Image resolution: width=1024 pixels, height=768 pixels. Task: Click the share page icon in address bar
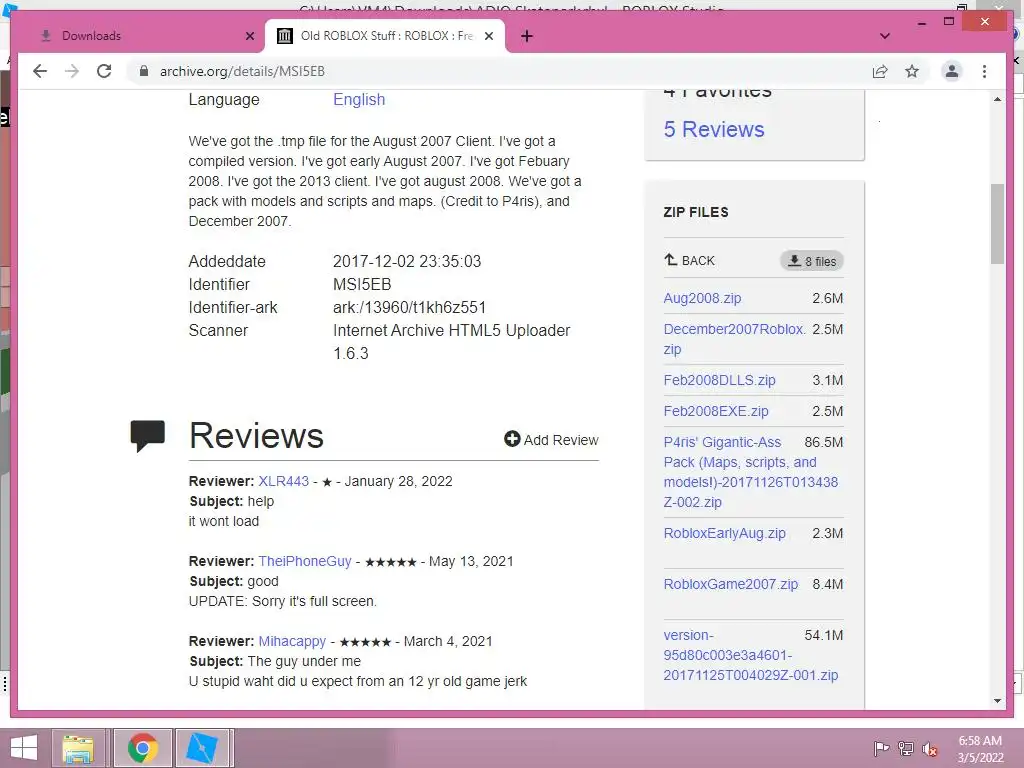click(880, 71)
